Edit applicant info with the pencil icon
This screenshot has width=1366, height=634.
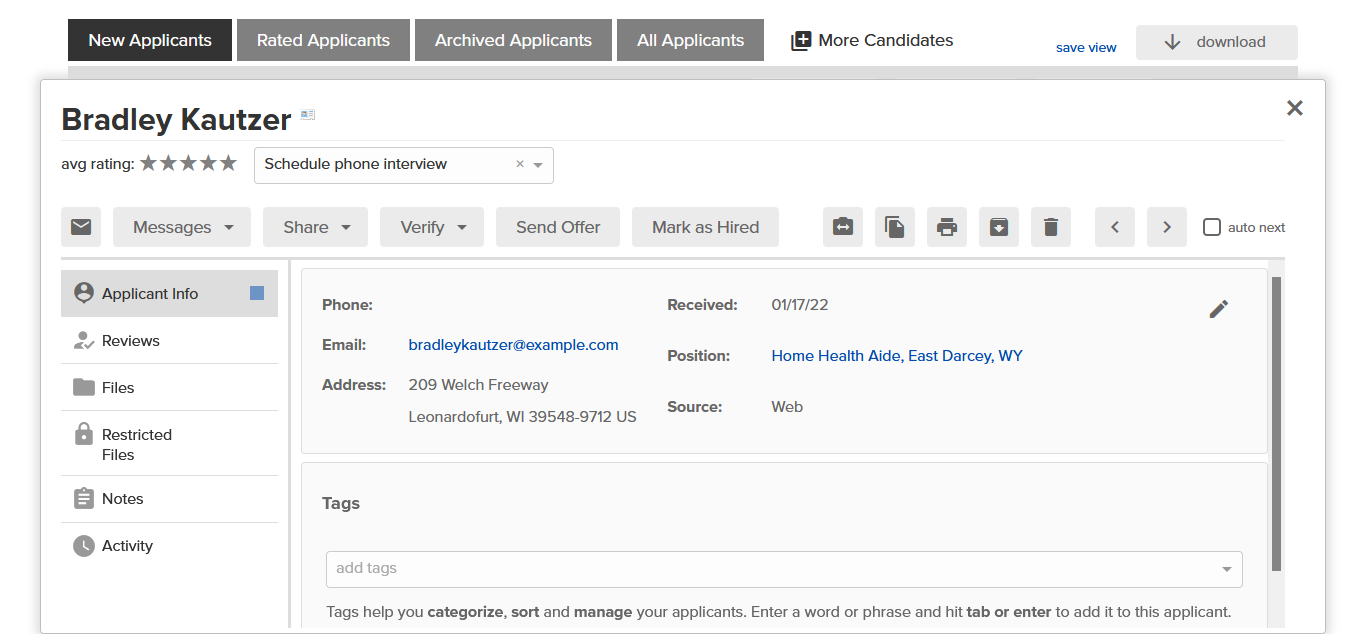1218,309
